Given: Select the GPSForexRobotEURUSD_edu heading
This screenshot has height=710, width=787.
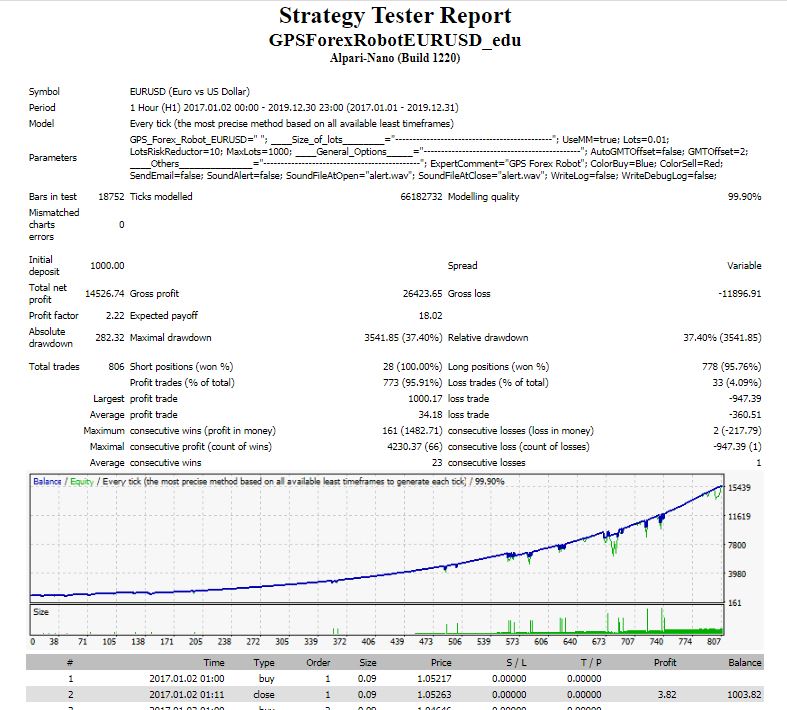Looking at the screenshot, I should tap(395, 40).
